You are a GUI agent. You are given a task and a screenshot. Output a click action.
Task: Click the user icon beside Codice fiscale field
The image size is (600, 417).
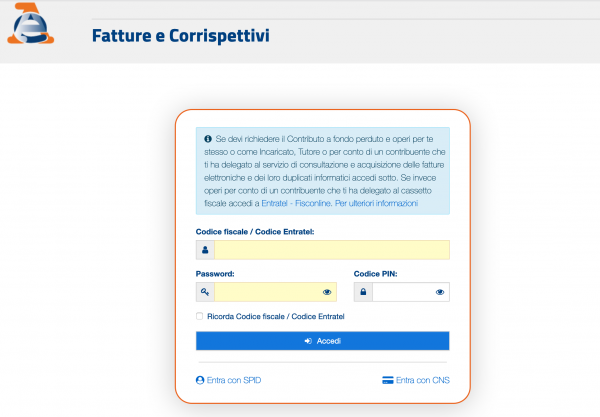(x=205, y=250)
